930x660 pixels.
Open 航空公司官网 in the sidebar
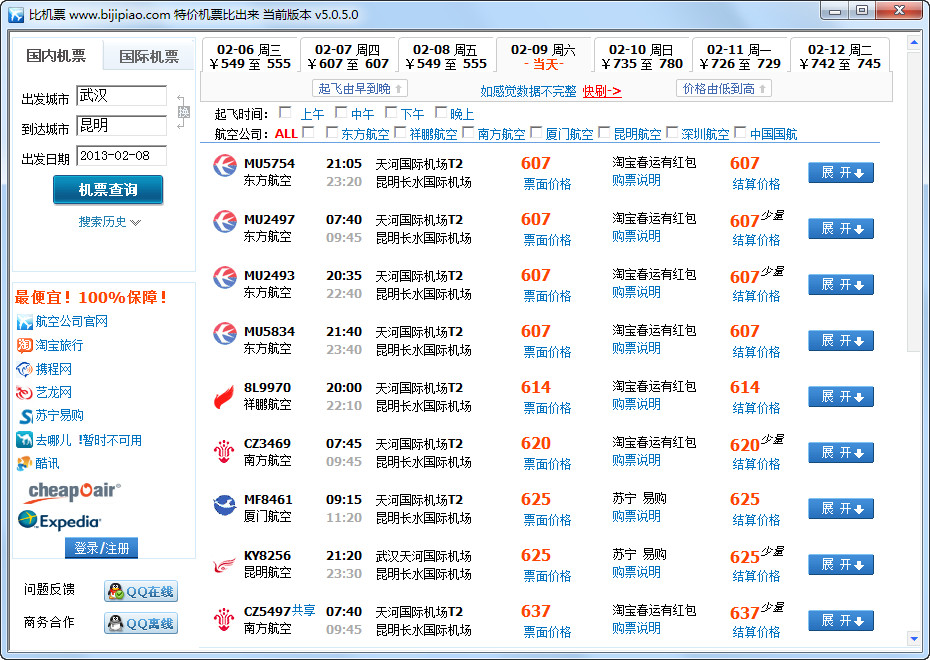click(71, 321)
